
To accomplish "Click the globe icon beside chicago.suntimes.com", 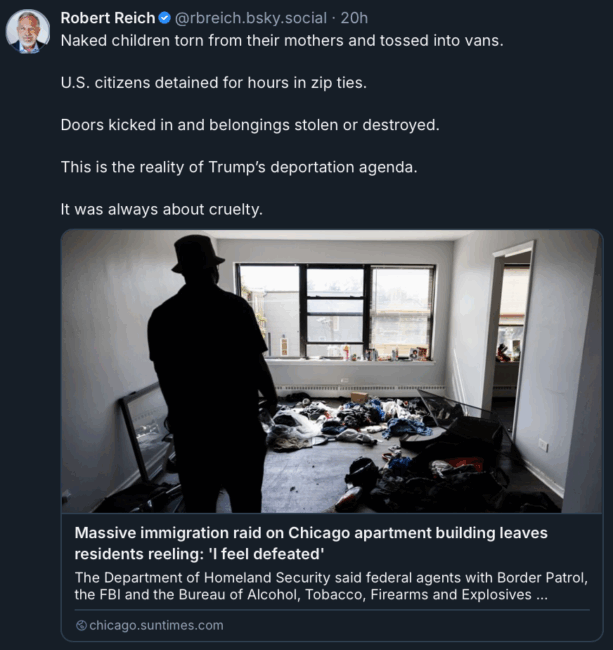I will (x=82, y=625).
